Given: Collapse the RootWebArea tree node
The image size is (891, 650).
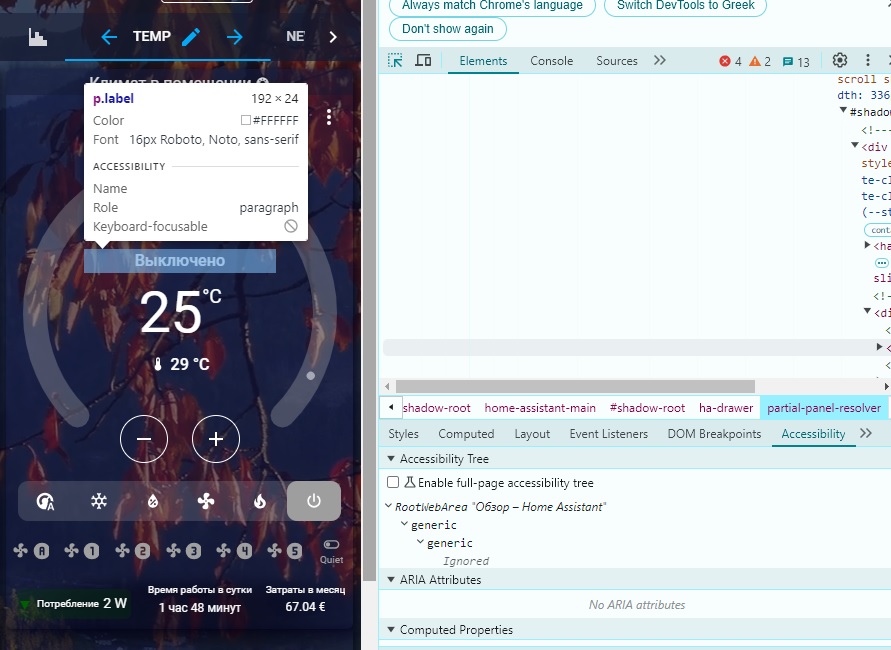Looking at the screenshot, I should [x=390, y=507].
